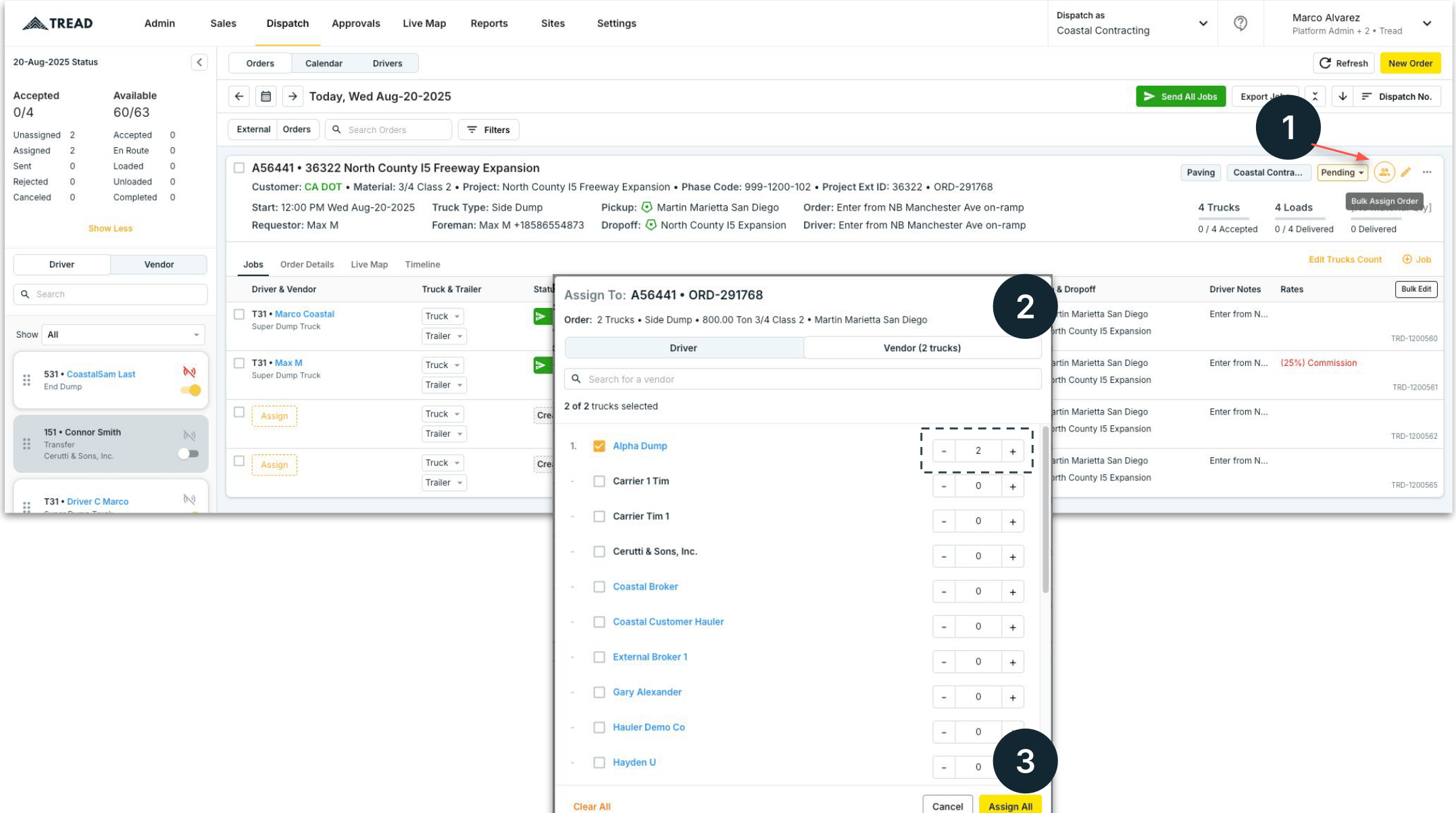Image resolution: width=1456 pixels, height=813 pixels.
Task: Add a truck to Carrier 1 Tim
Action: pyautogui.click(x=1013, y=486)
